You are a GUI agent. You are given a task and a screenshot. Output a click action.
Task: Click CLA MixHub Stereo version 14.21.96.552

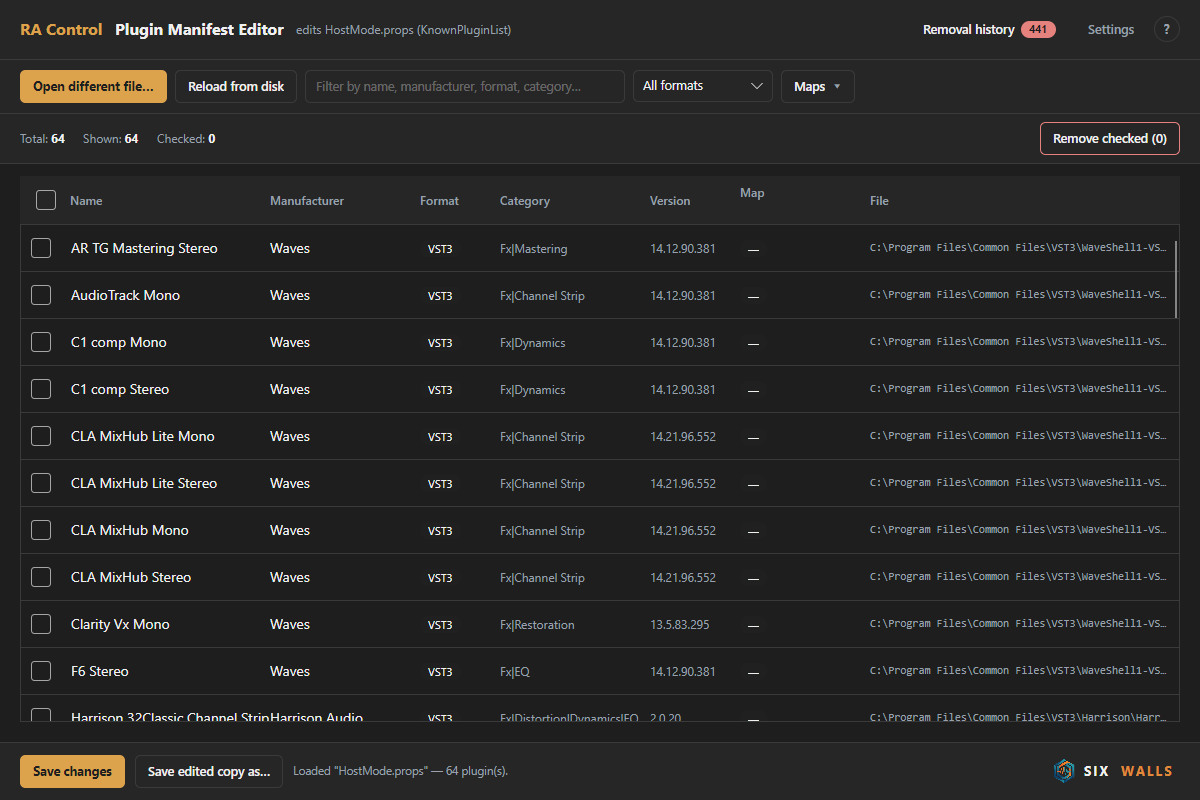683,578
